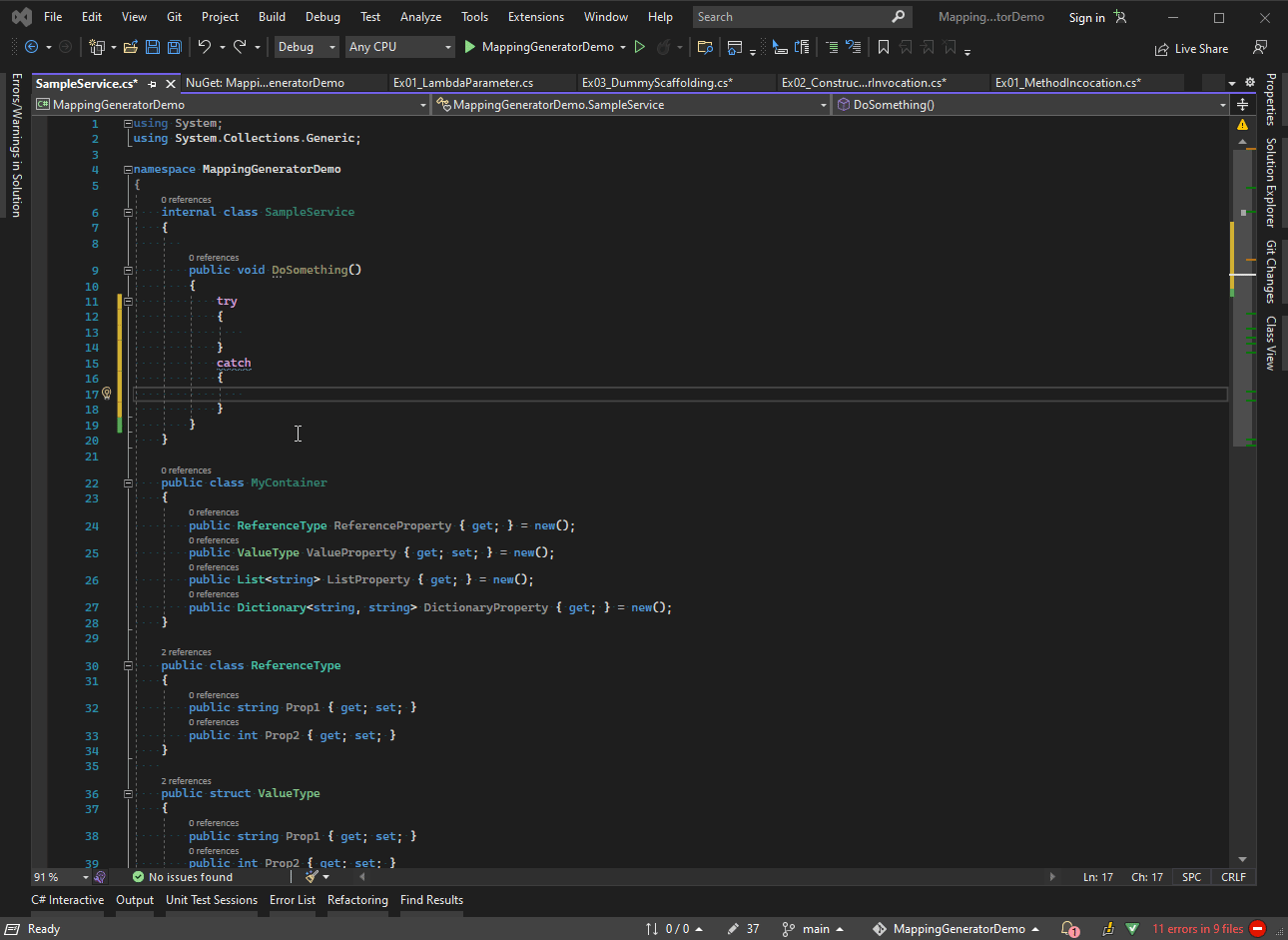The image size is (1288, 940).
Task: Open the MappingGeneratorDemo.SampleService type dropdown
Action: 632,105
